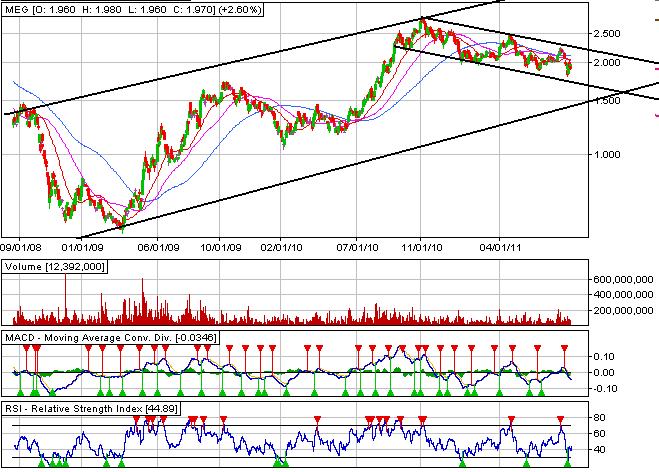The height and width of the screenshot is (472, 659).
Task: Click the 04/01/11 date label
Action: coord(500,247)
